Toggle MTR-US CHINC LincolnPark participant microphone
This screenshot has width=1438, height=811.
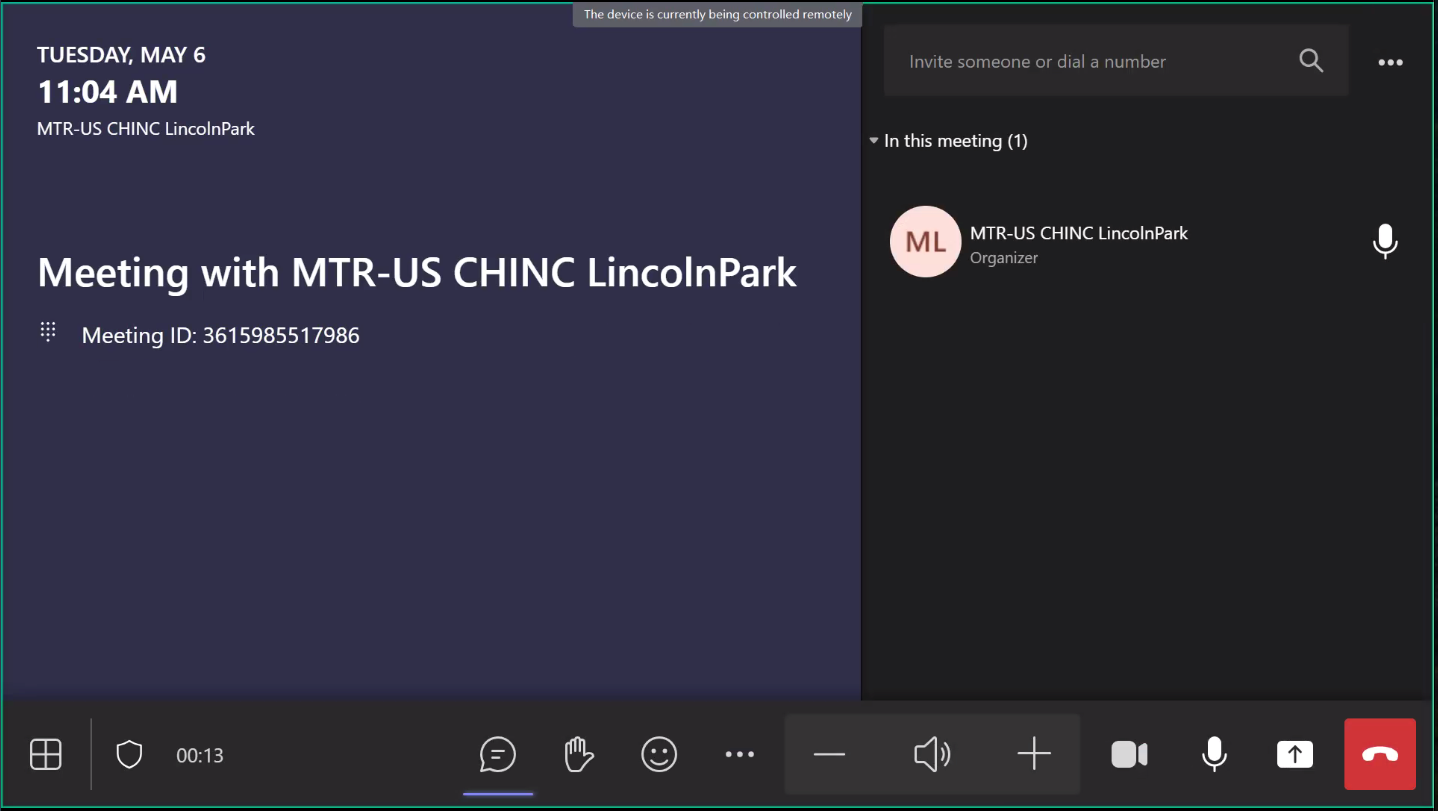[1385, 242]
